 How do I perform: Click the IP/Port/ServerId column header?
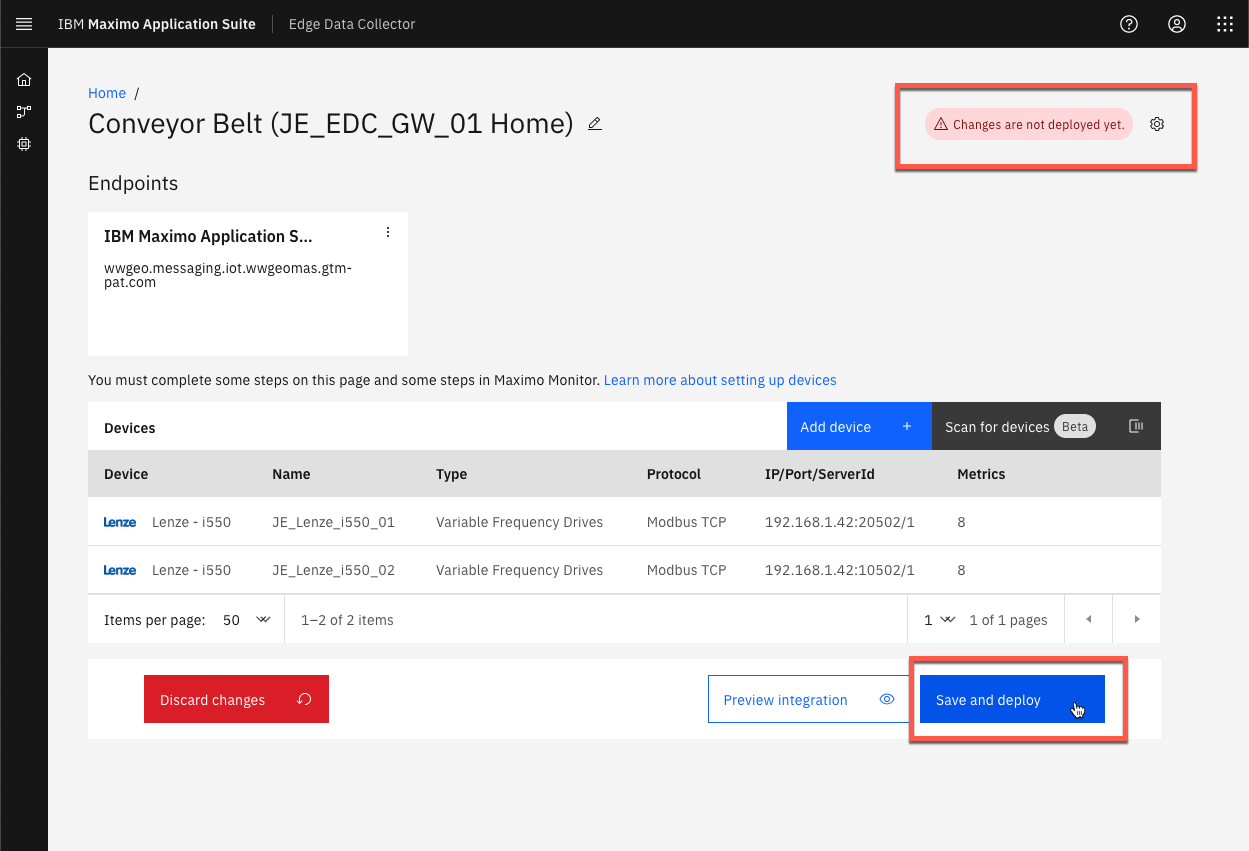coord(820,474)
